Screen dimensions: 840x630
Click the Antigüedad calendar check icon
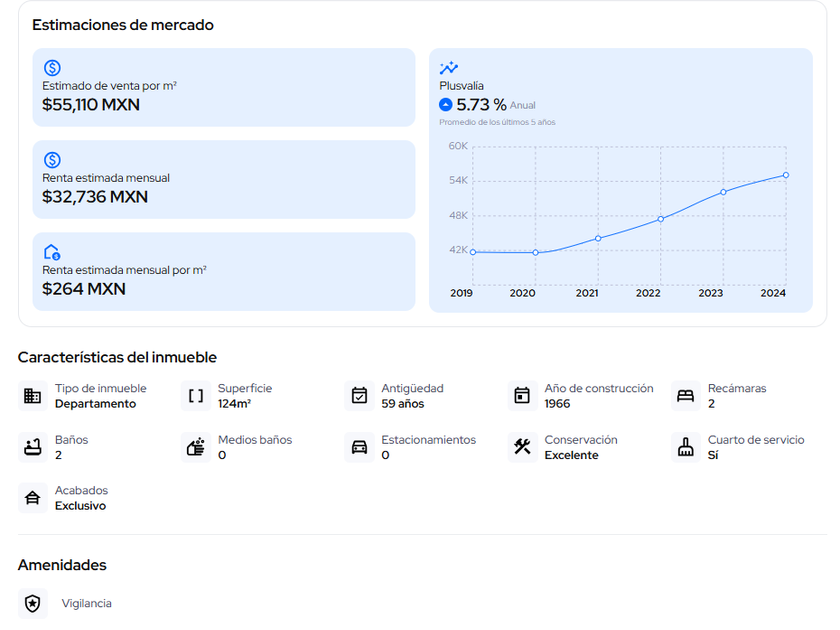coord(359,396)
